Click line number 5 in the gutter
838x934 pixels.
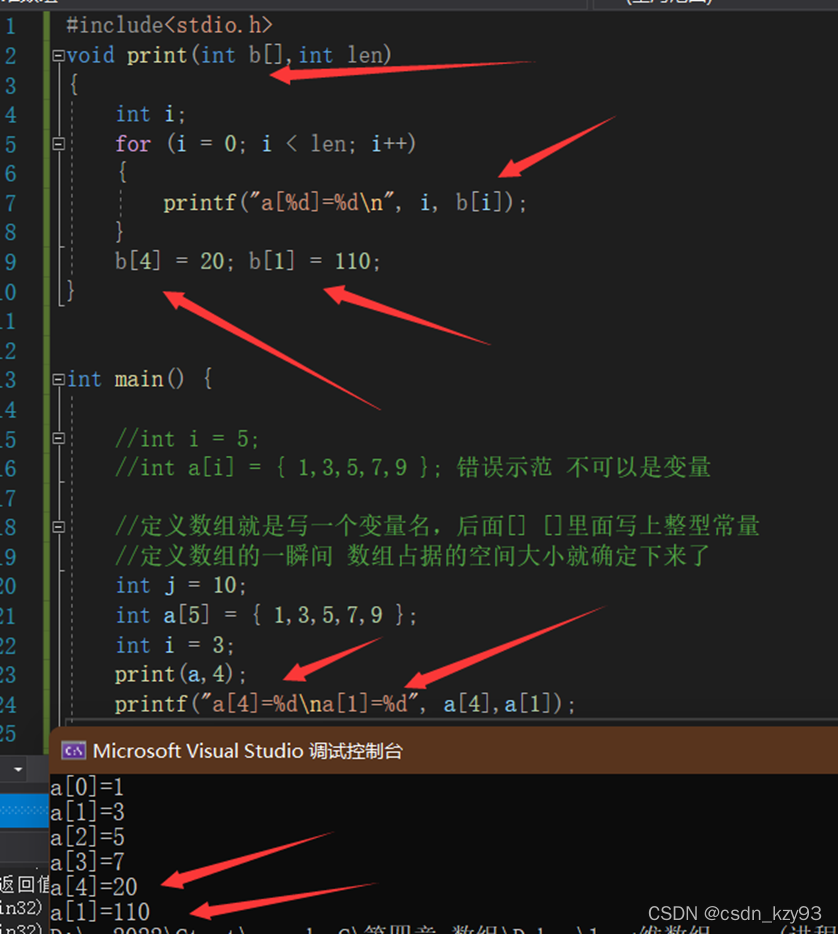tap(11, 144)
